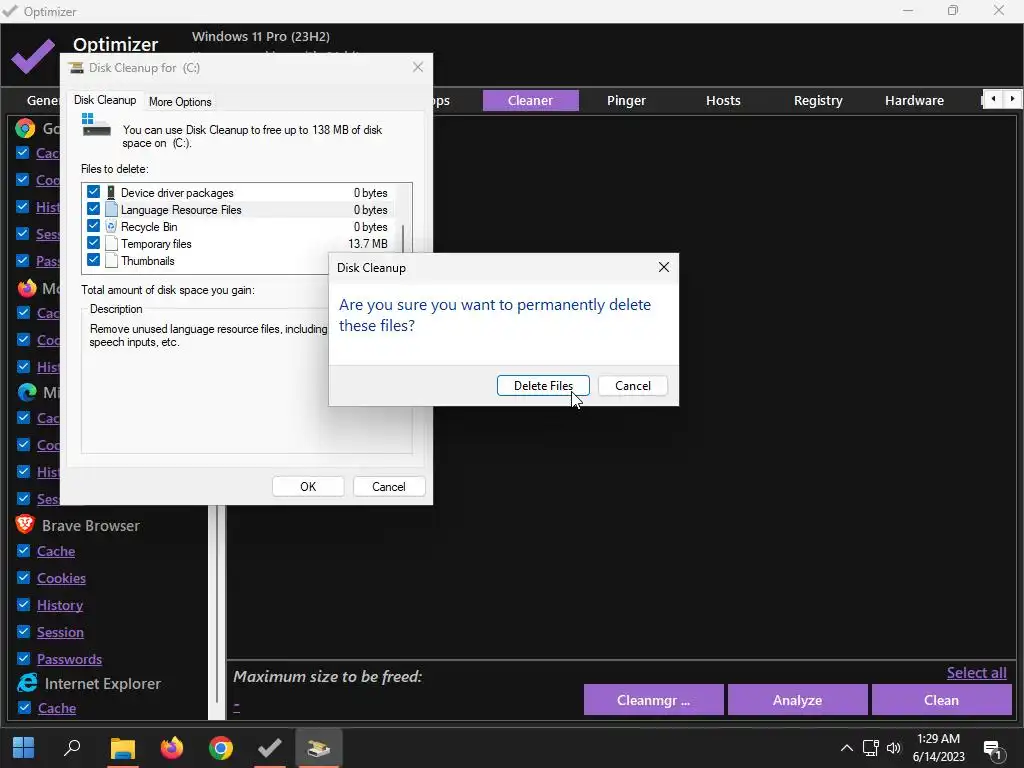This screenshot has width=1024, height=768.
Task: Select the Recycle Bin item icon
Action: tap(111, 226)
